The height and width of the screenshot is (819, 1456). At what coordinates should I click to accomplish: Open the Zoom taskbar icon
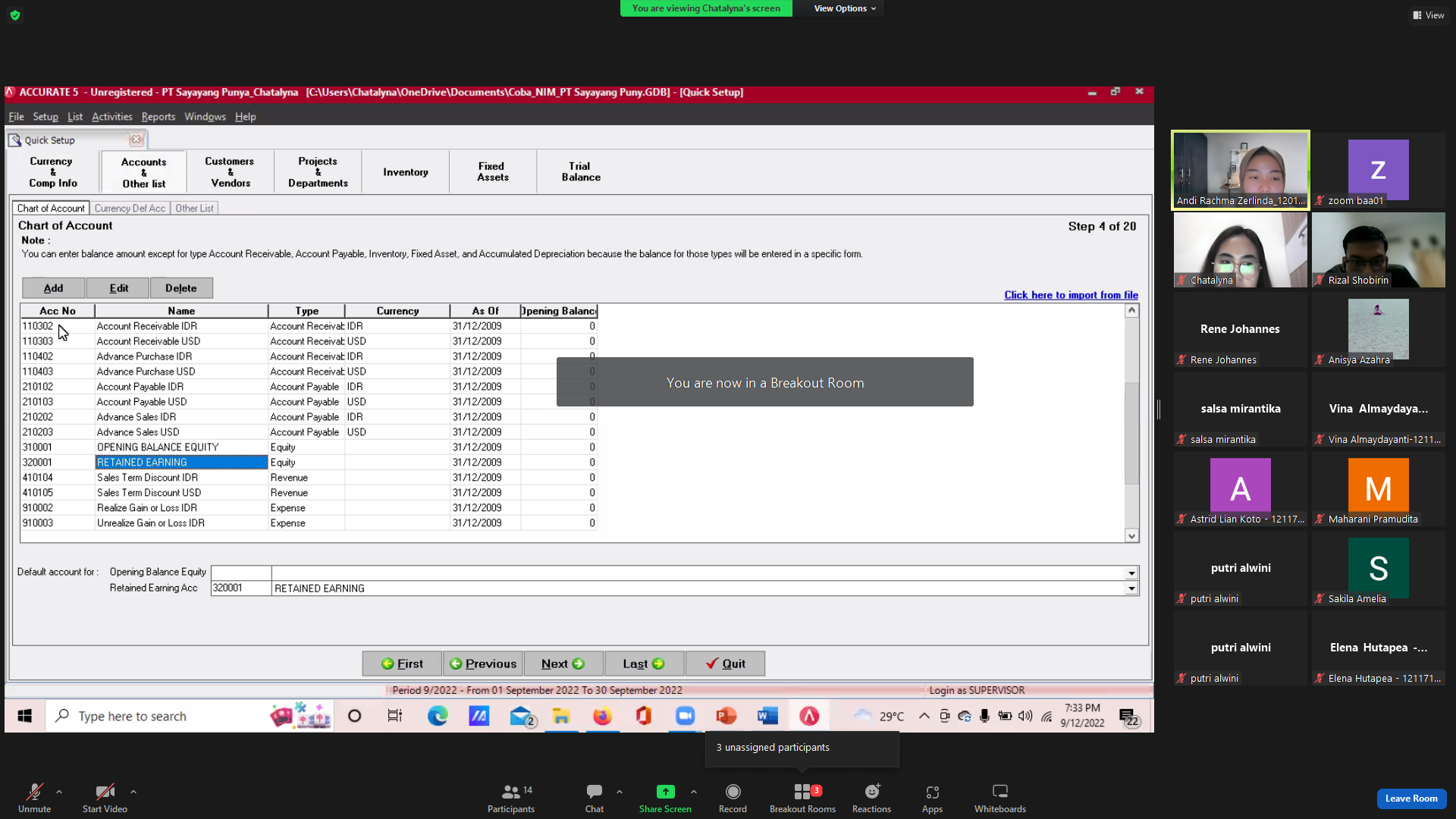click(x=685, y=716)
